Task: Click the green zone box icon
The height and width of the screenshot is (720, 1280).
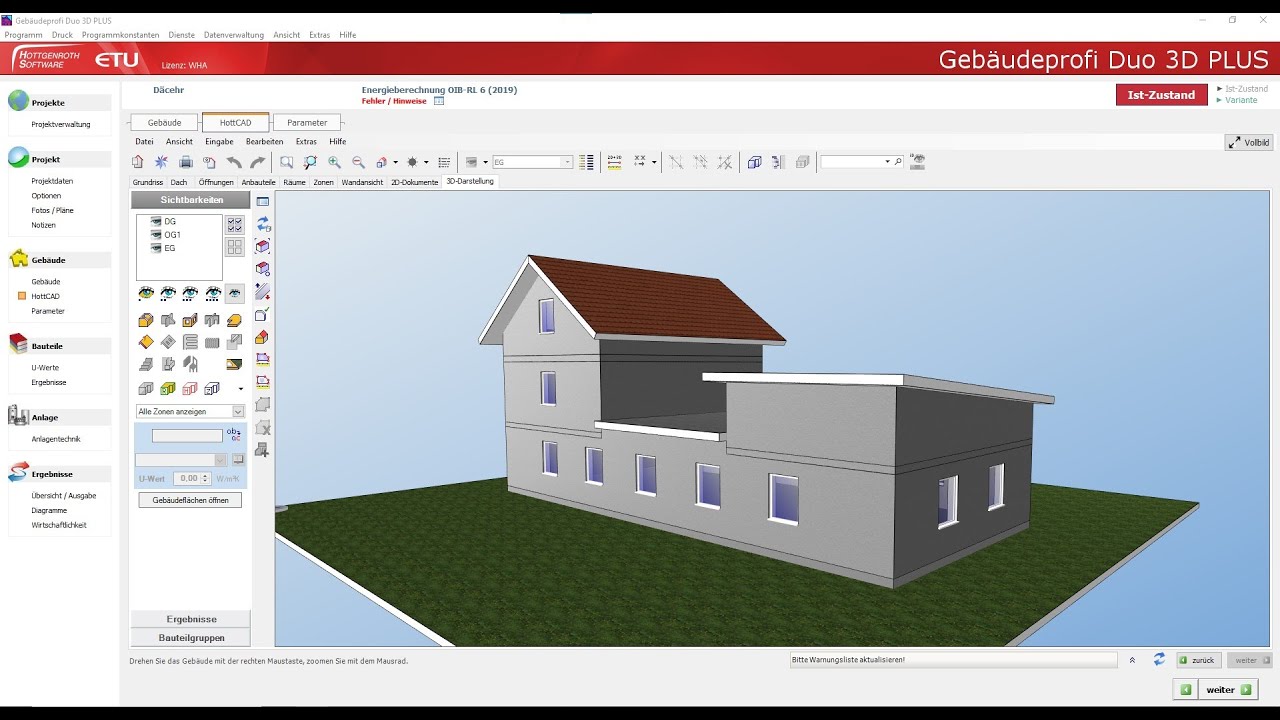Action: pyautogui.click(x=168, y=388)
